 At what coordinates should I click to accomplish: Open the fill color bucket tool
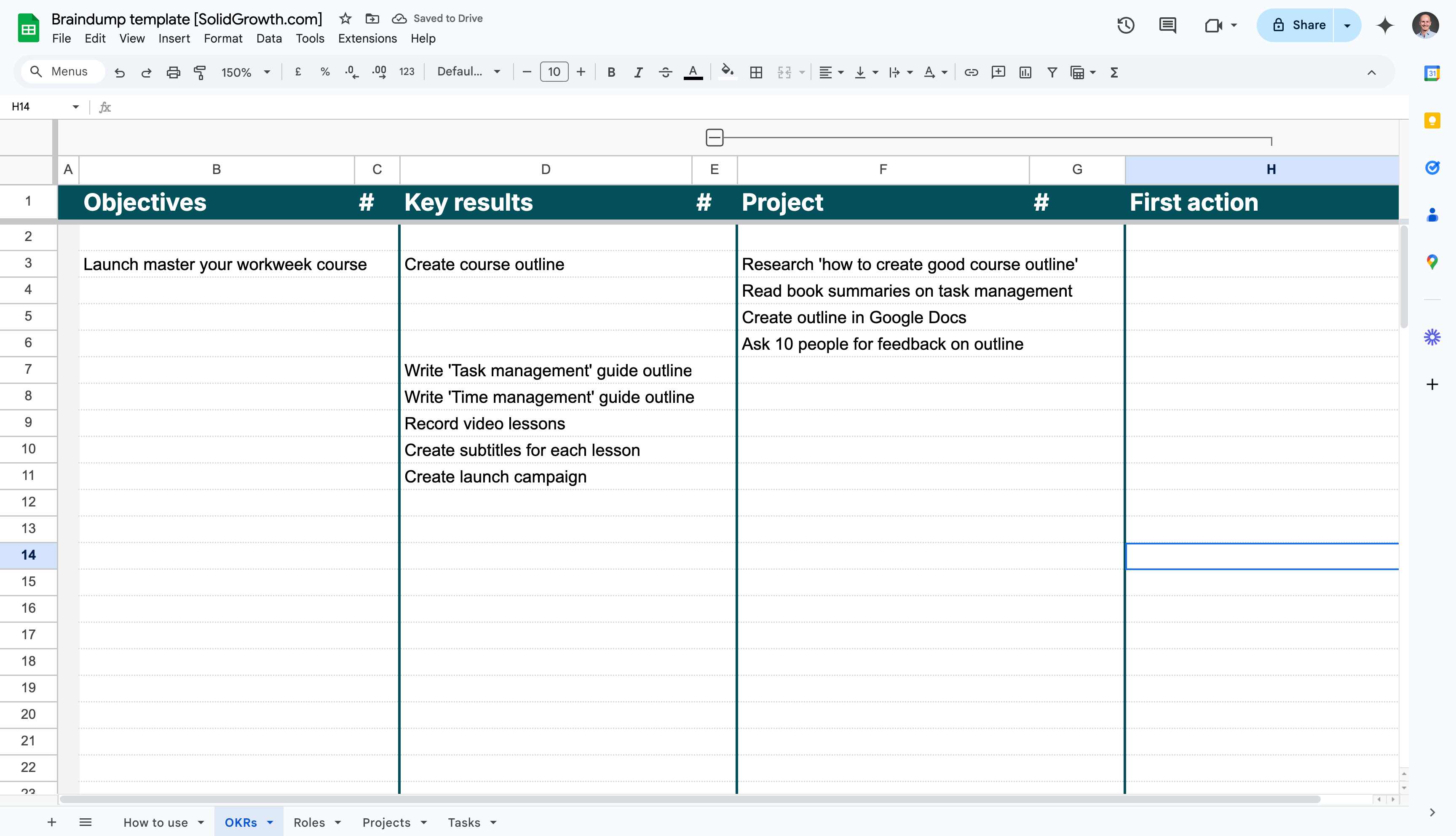727,72
